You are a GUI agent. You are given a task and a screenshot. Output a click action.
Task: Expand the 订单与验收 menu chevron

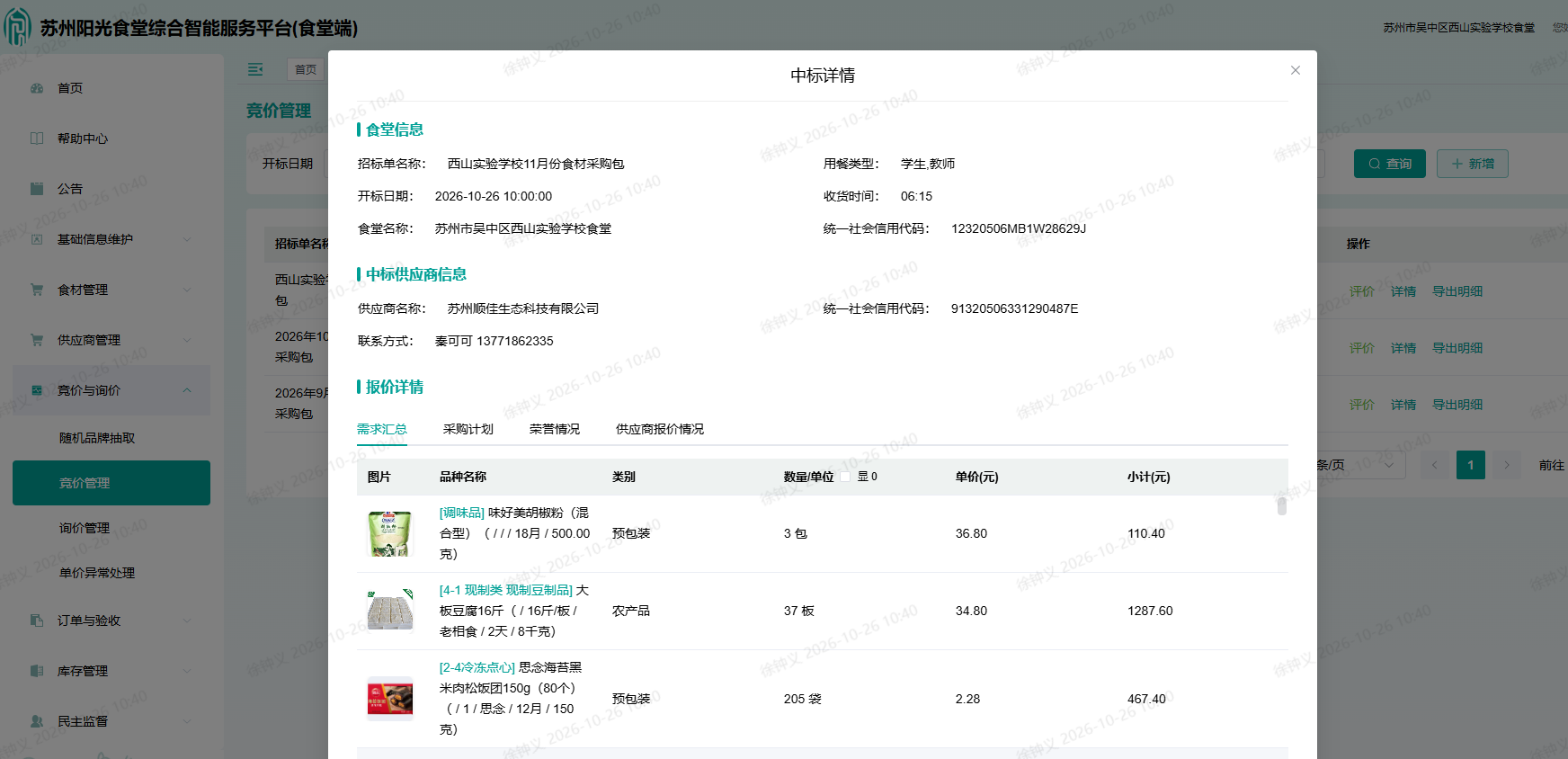[x=187, y=621]
